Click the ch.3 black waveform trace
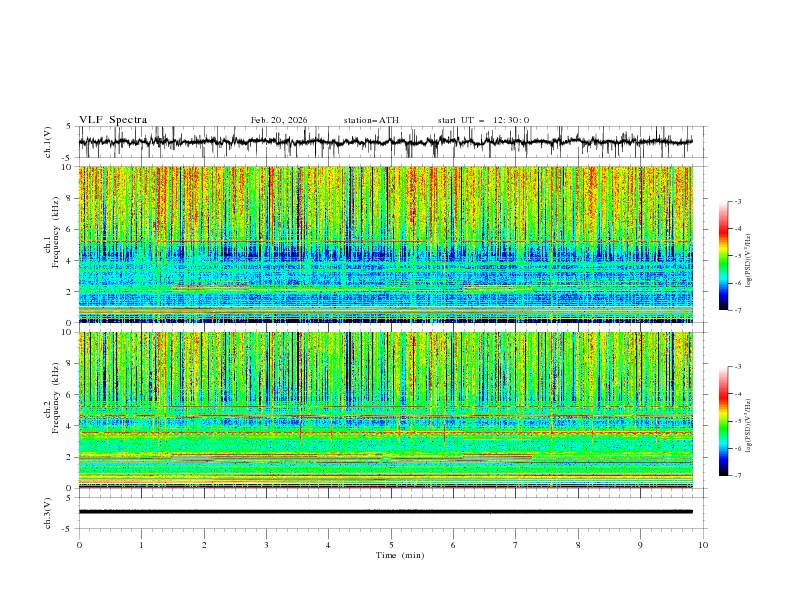The width and height of the screenshot is (792, 612). (386, 512)
